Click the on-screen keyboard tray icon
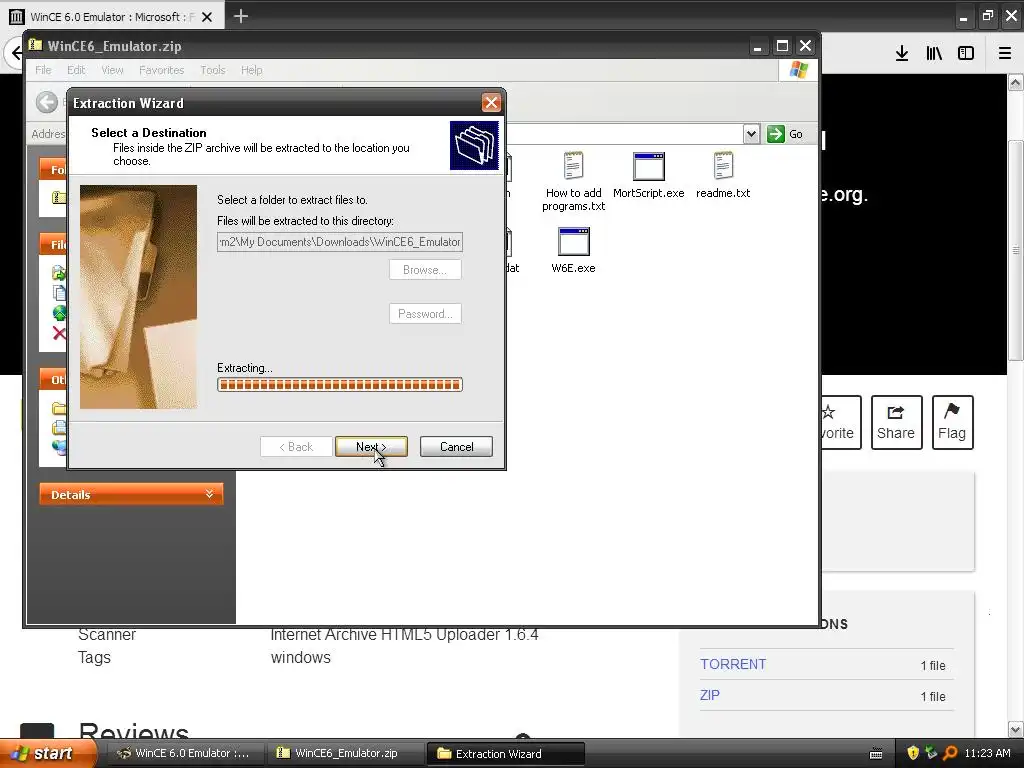The width and height of the screenshot is (1024, 768). coord(876,754)
